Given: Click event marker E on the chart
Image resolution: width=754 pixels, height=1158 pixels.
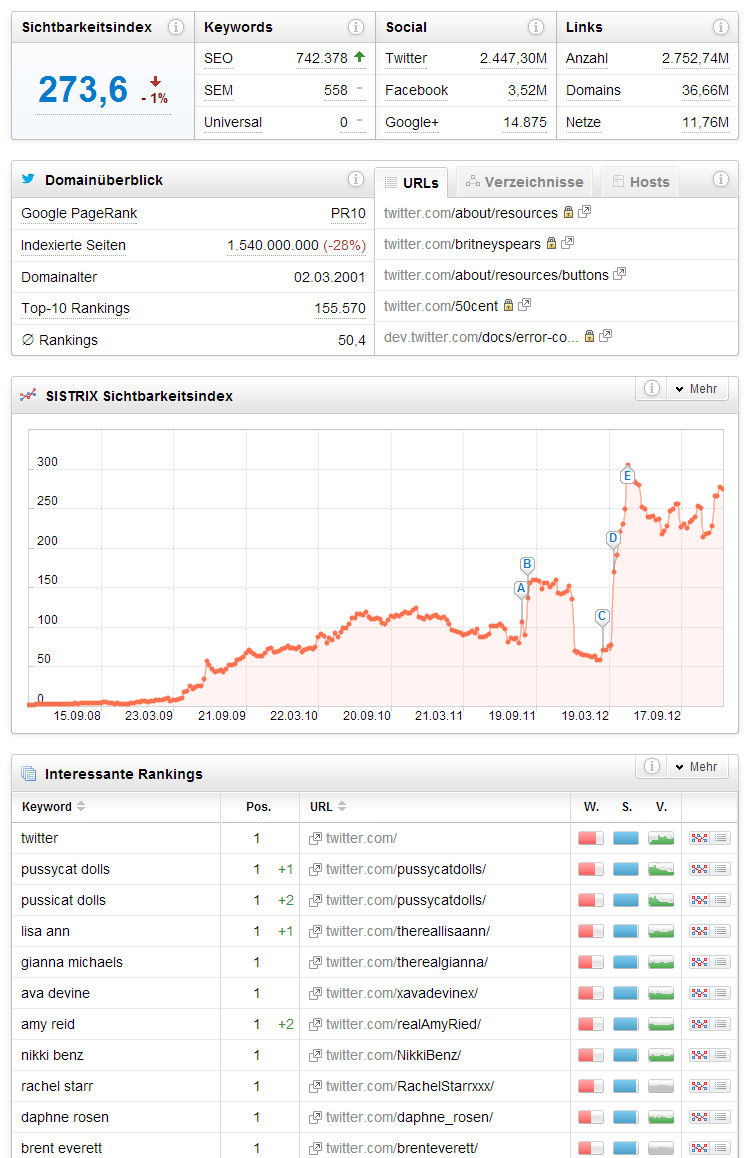Looking at the screenshot, I should [627, 476].
